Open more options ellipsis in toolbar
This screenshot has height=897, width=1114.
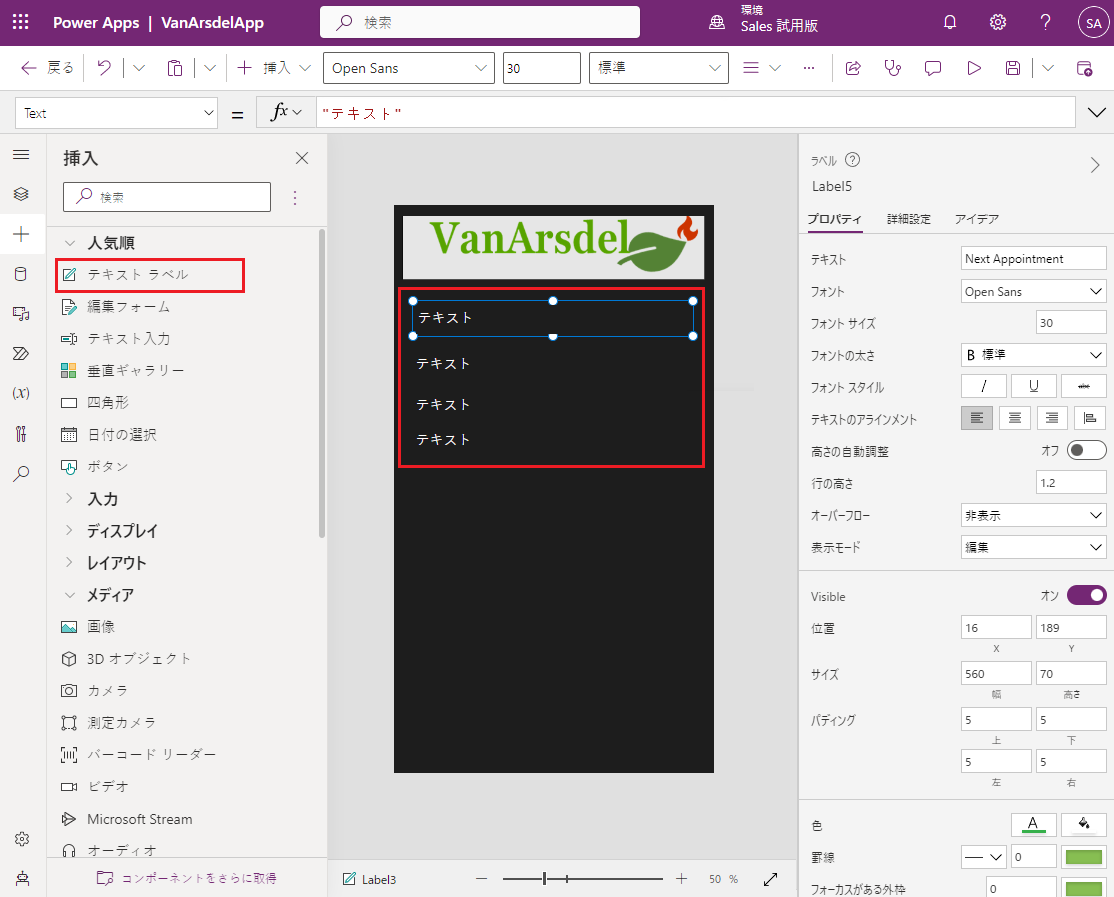809,68
